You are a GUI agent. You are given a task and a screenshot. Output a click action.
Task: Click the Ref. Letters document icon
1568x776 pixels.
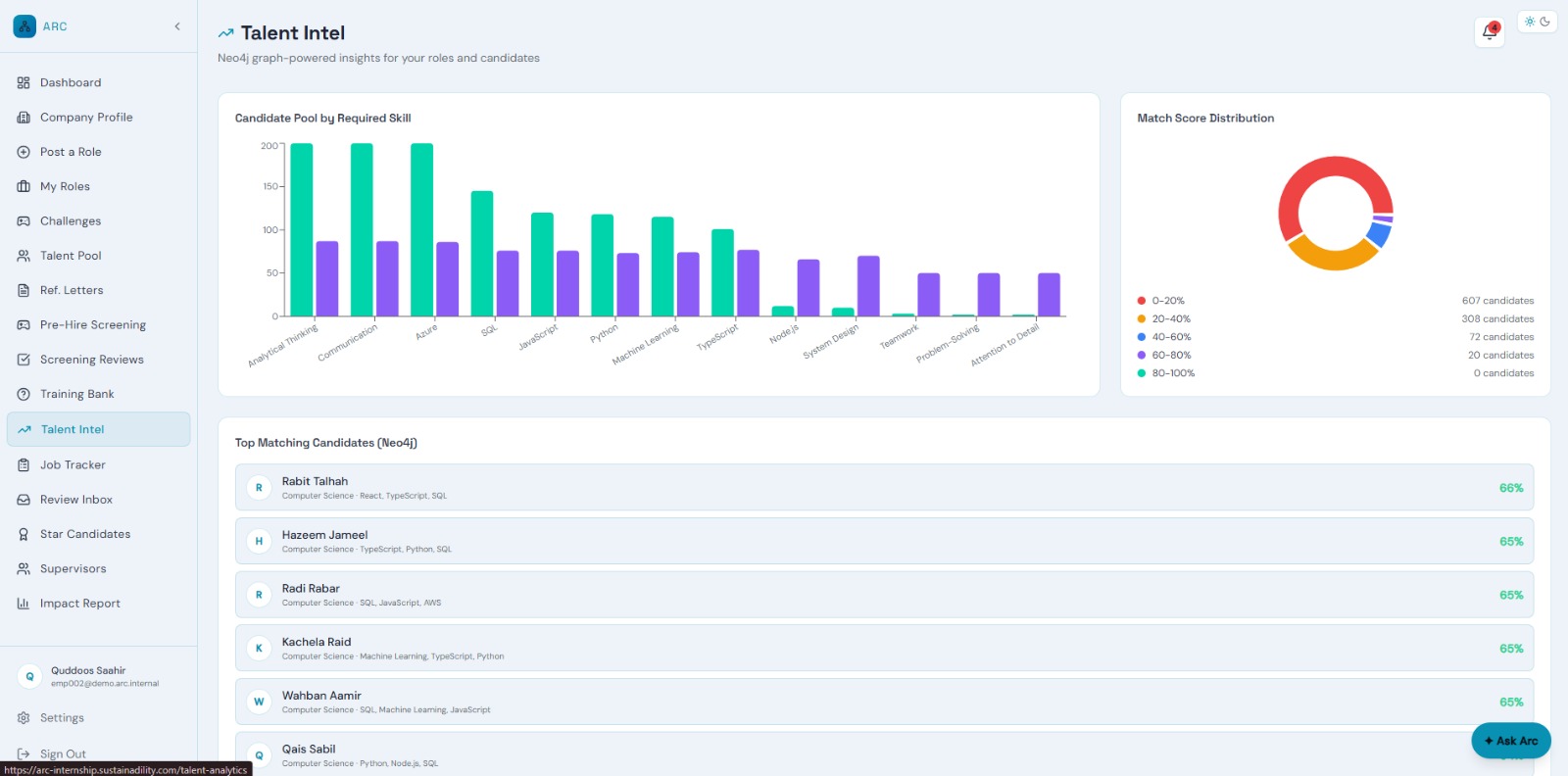coord(24,290)
